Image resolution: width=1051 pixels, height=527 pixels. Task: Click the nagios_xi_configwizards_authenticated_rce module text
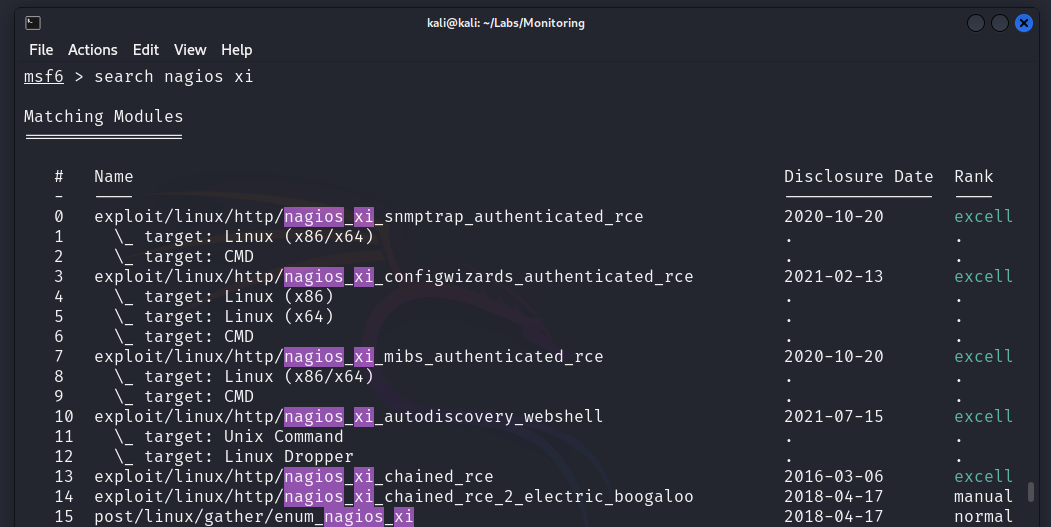point(393,277)
